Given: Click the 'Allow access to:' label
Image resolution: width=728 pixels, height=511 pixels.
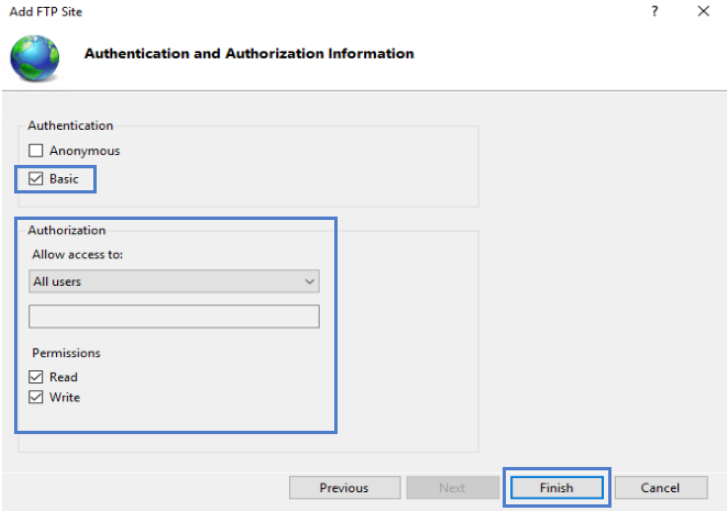Looking at the screenshot, I should [x=78, y=255].
